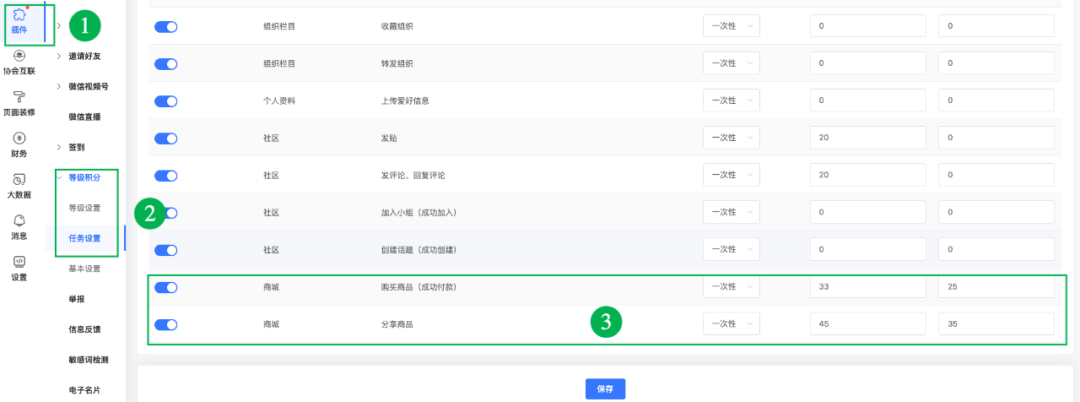Open the 设置 settings icon

19,262
